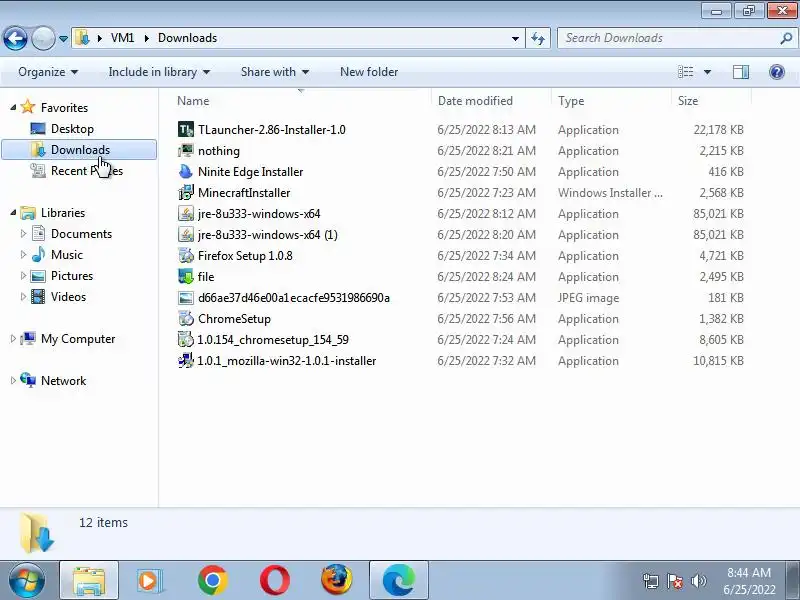Click the Back navigation arrow
The width and height of the screenshot is (800, 600).
coord(15,38)
